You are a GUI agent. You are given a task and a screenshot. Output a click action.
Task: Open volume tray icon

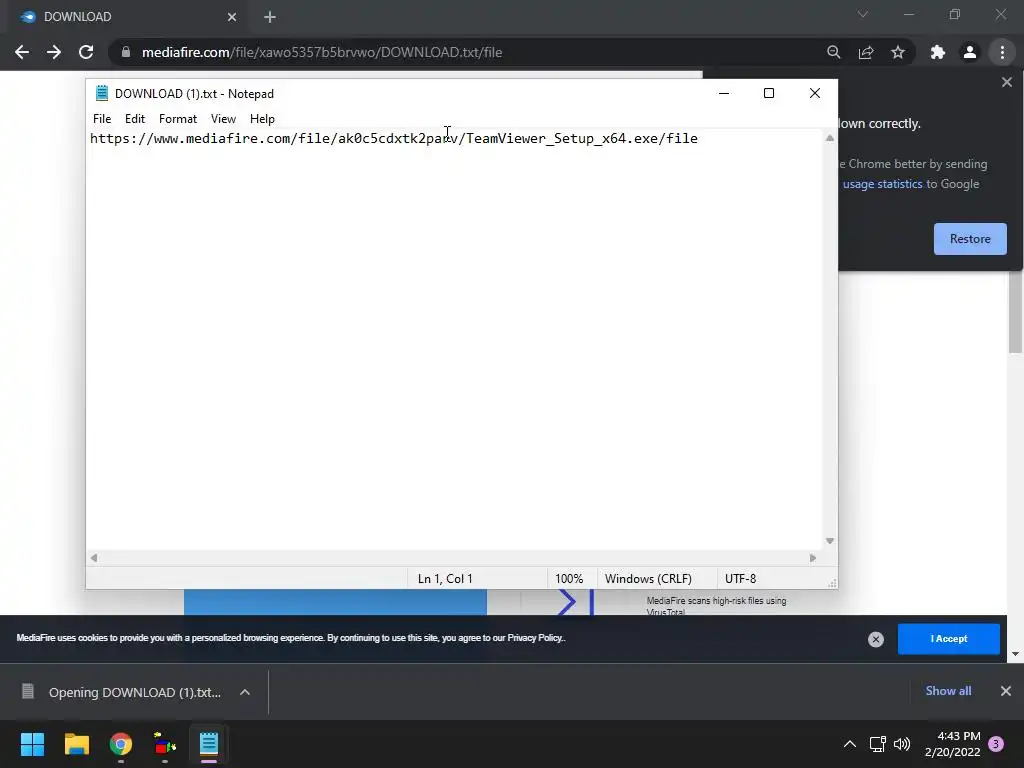[902, 744]
